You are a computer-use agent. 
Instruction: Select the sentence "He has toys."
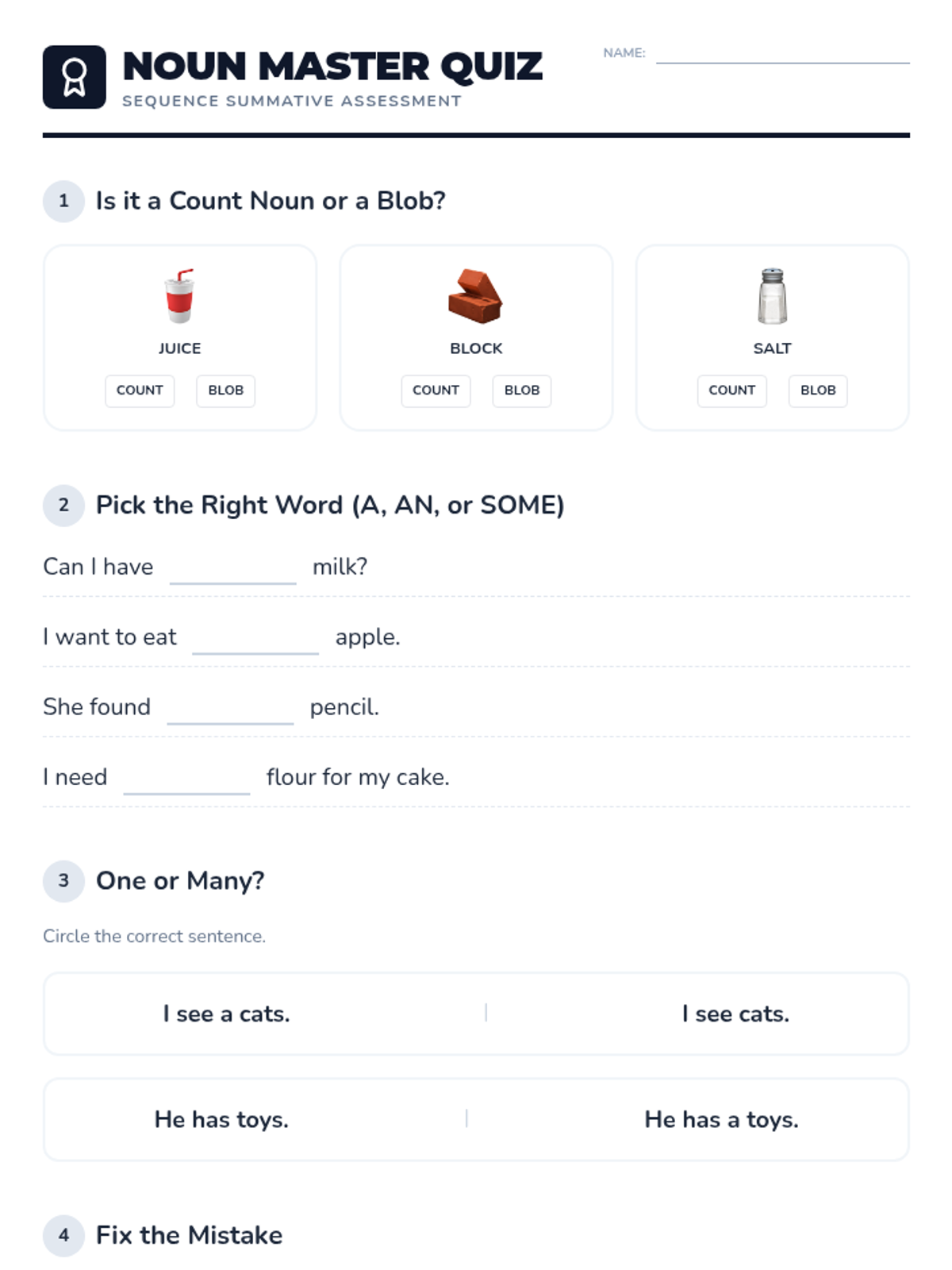[x=221, y=1119]
